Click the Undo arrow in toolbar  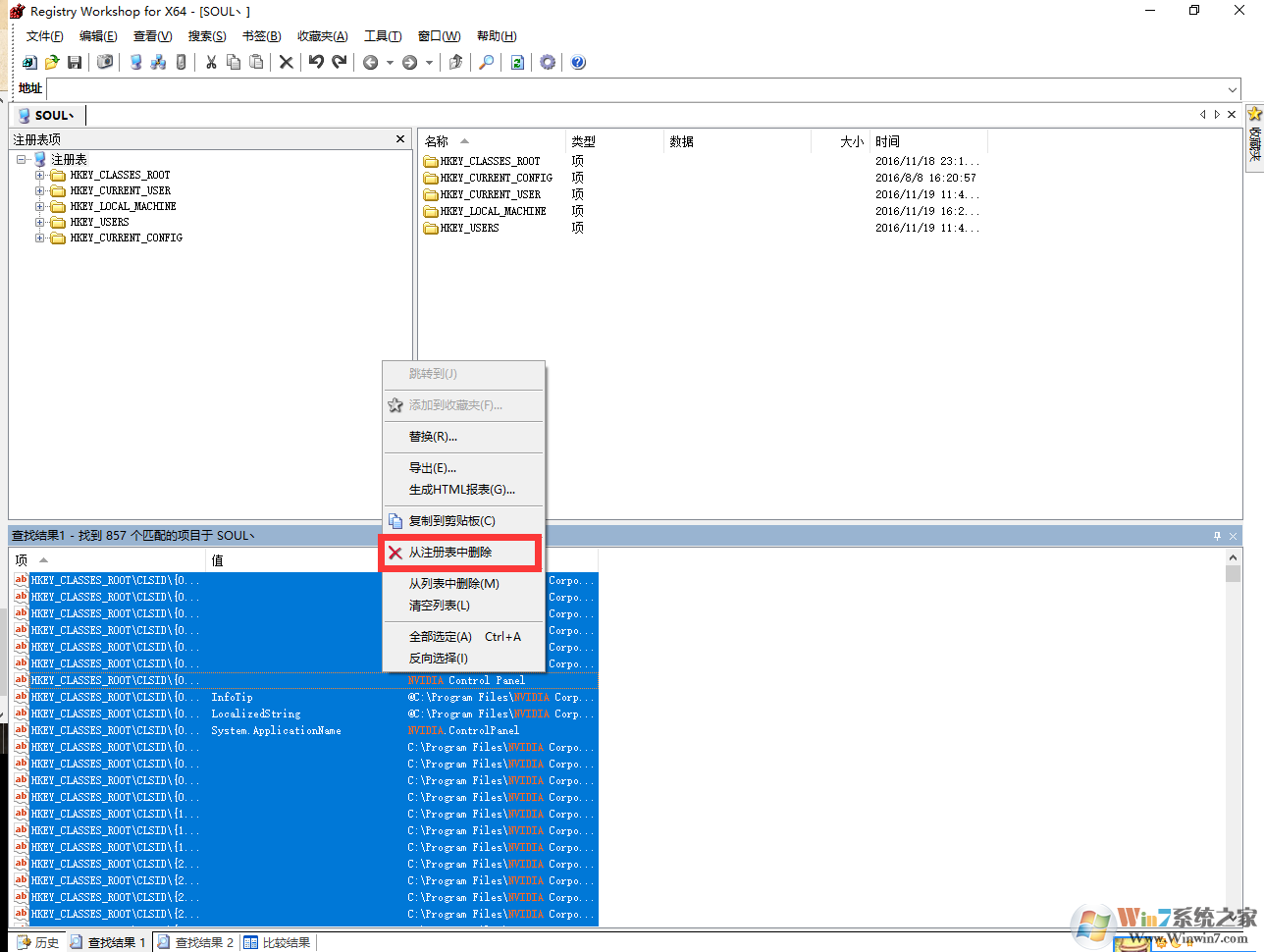[x=316, y=63]
